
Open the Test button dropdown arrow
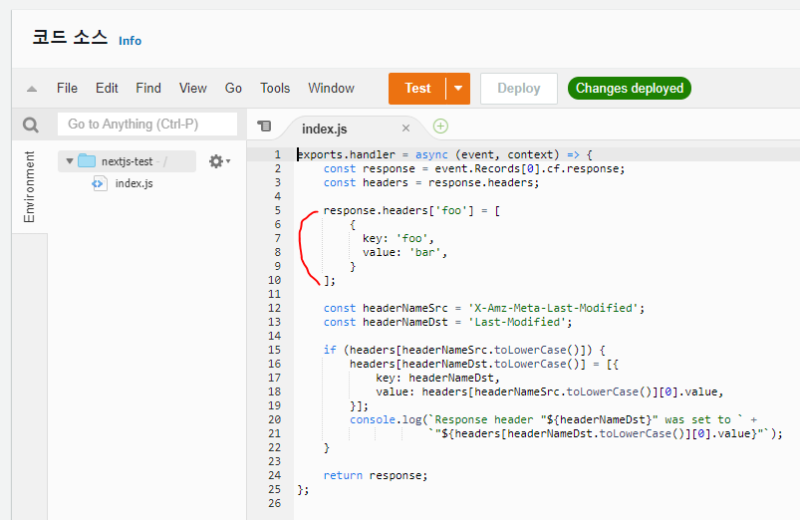pos(458,88)
